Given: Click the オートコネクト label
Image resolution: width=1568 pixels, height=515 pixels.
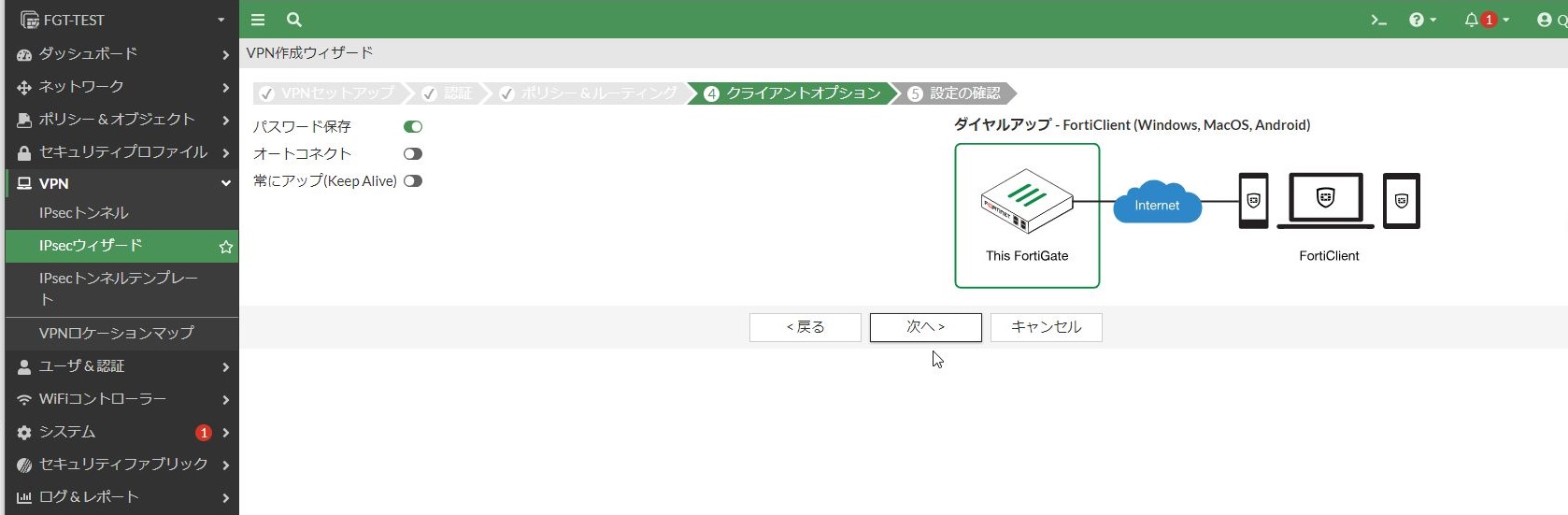Looking at the screenshot, I should click(302, 154).
